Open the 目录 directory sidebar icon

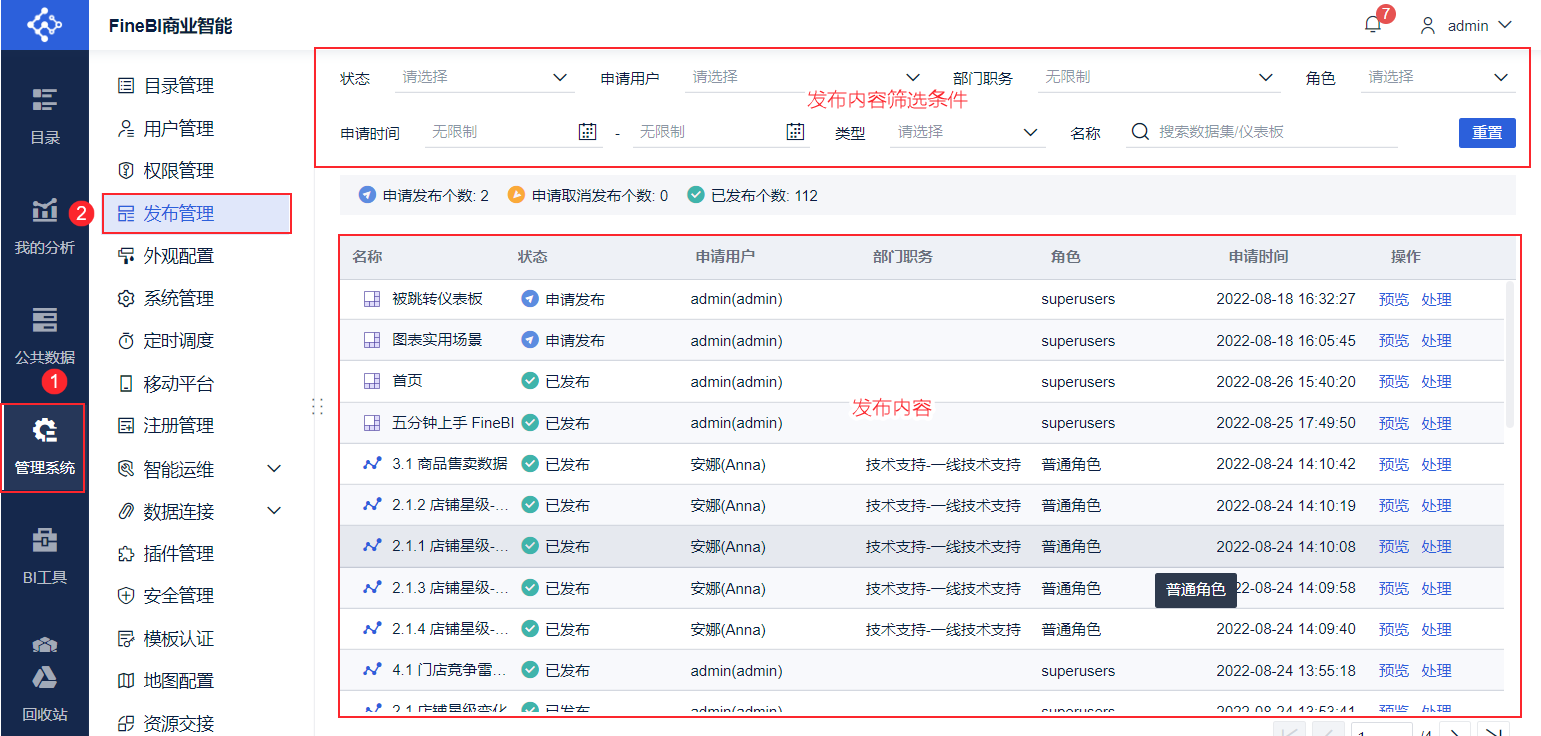point(44,114)
